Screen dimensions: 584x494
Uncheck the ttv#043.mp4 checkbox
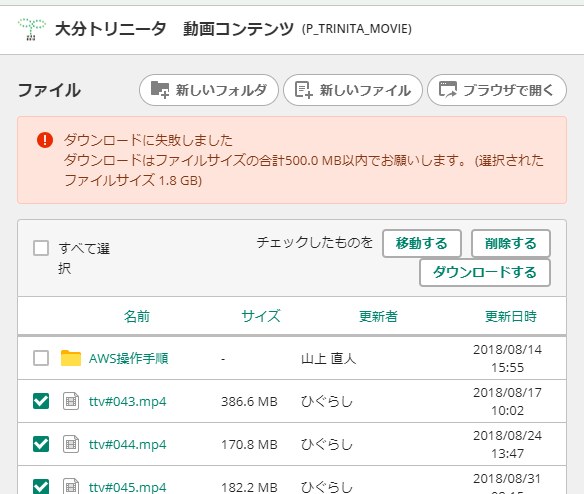tap(41, 401)
